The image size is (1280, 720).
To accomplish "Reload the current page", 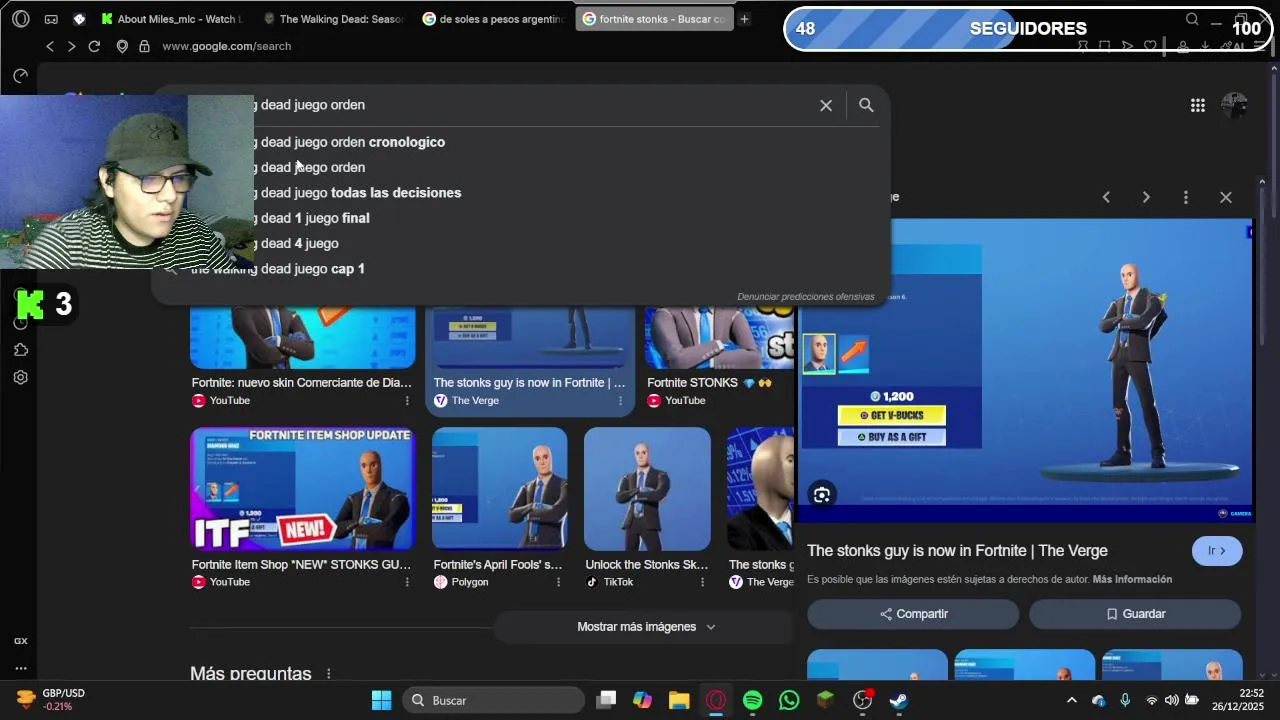I will coord(94,46).
